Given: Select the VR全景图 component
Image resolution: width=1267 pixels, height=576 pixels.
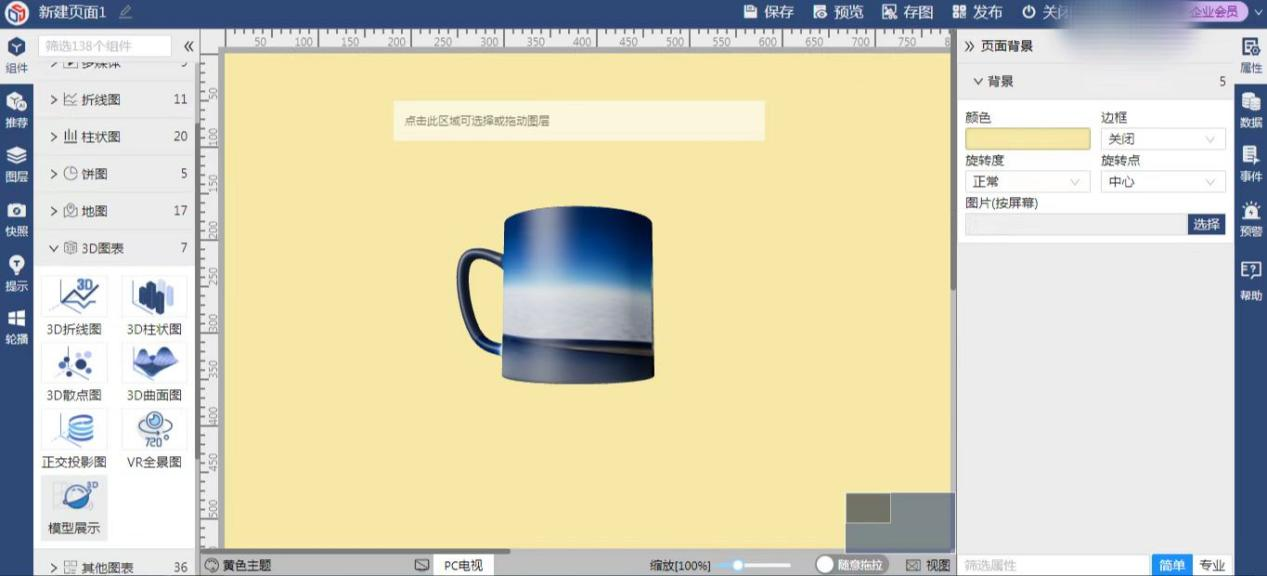Looking at the screenshot, I should [154, 439].
